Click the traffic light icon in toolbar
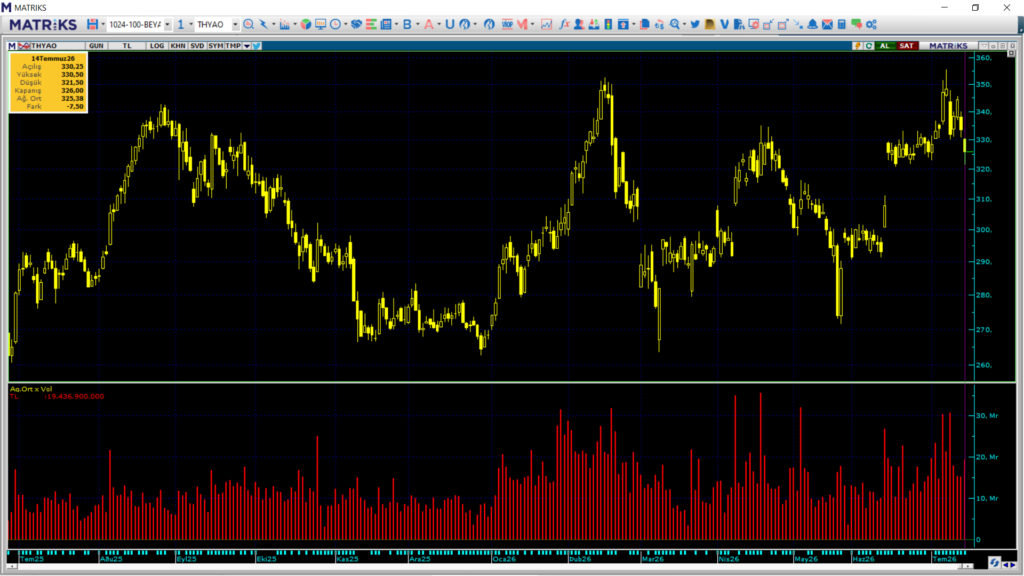Screen dimensions: 1024x576 click(608, 24)
